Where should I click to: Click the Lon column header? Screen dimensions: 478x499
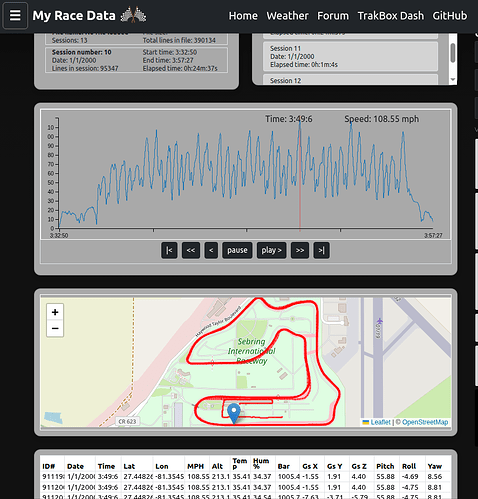tap(162, 466)
